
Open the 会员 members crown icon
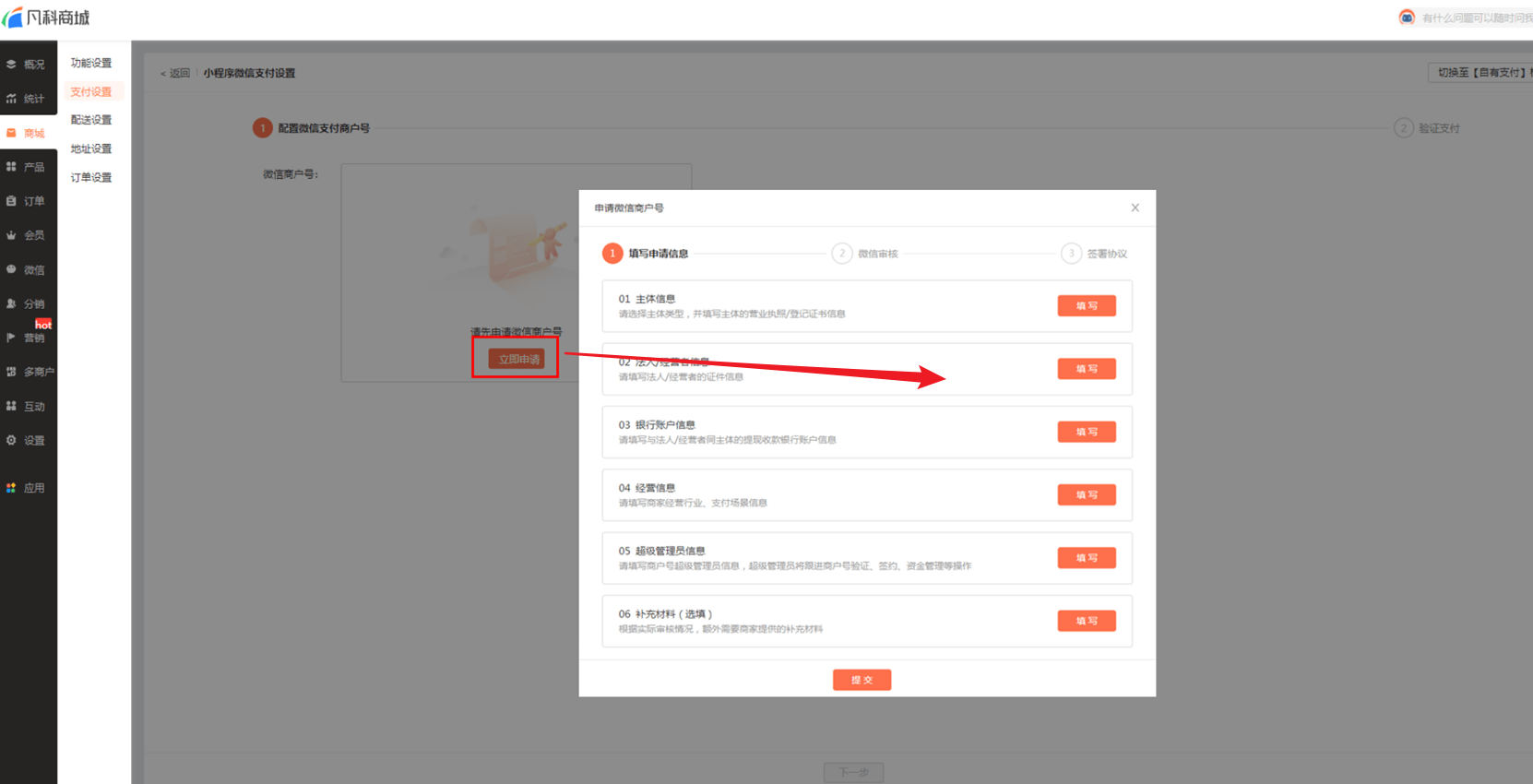(x=11, y=235)
